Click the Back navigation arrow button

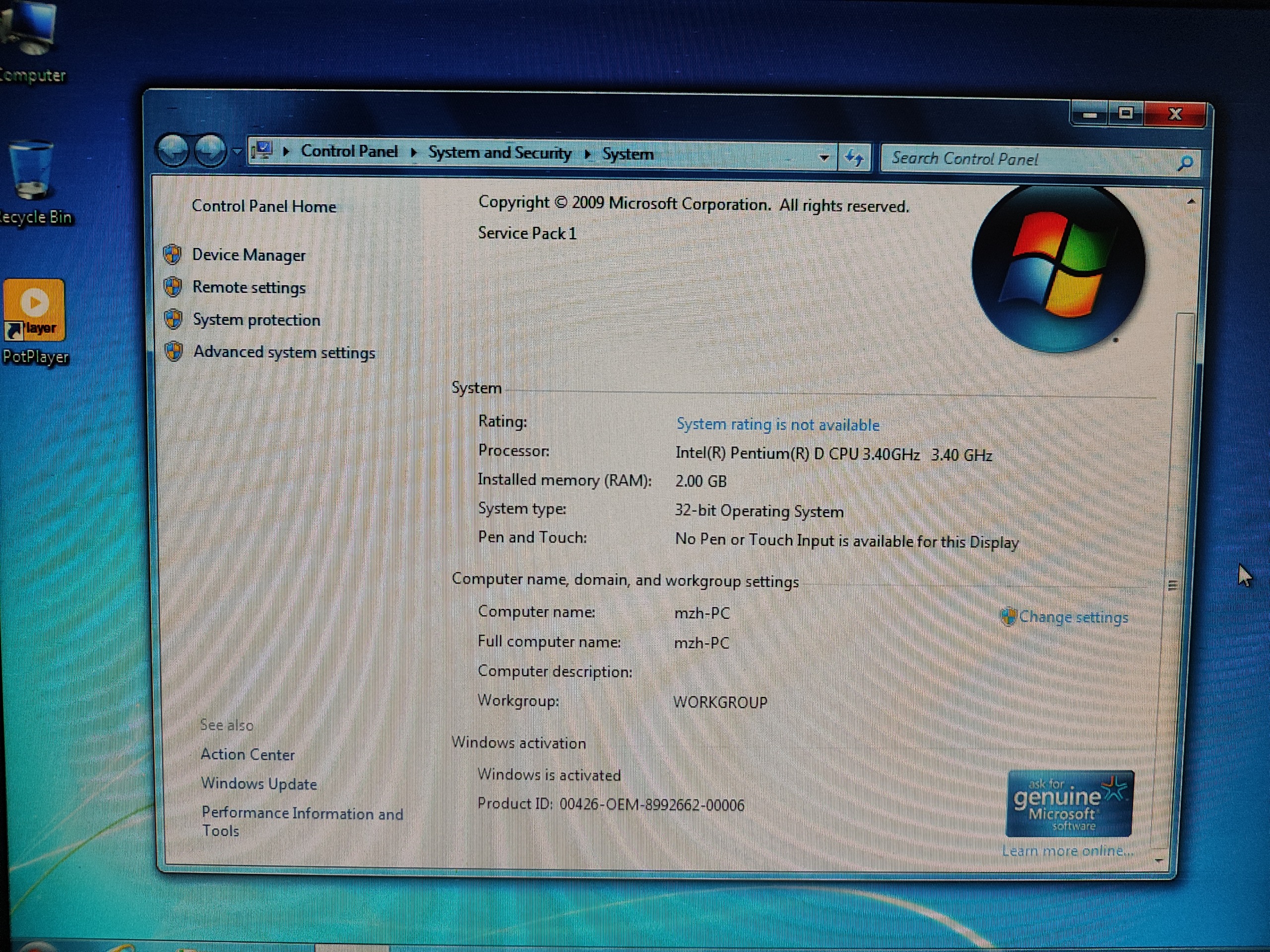[173, 151]
